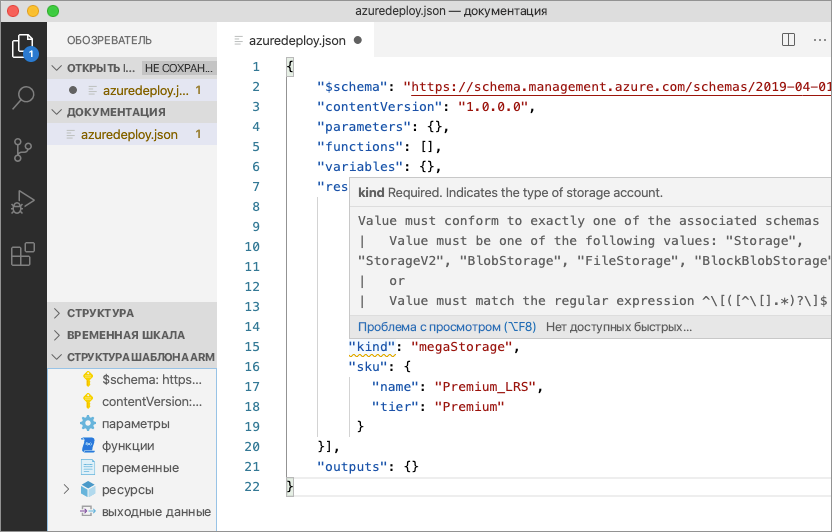Click the "kind" property on line 15
This screenshot has width=832, height=532.
(x=372, y=347)
